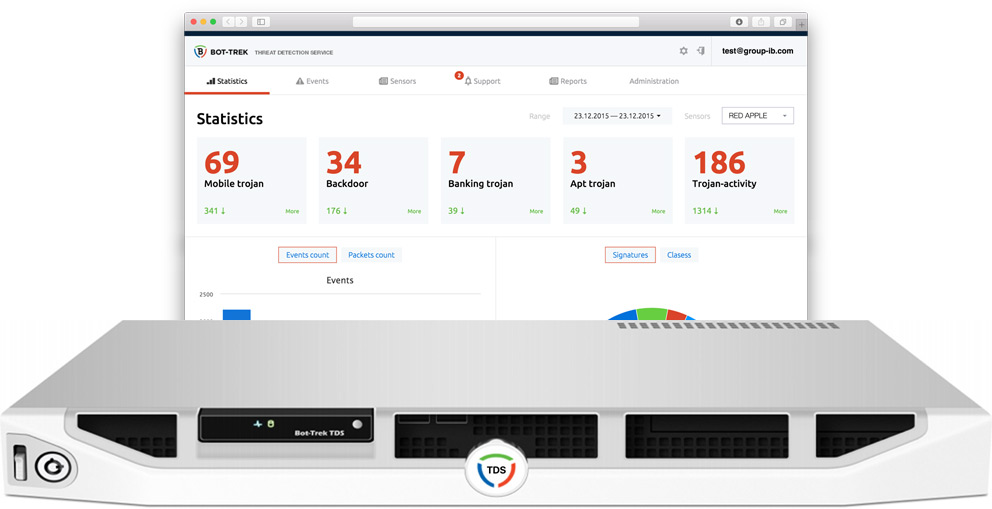Open the date range dropdown

[x=617, y=116]
